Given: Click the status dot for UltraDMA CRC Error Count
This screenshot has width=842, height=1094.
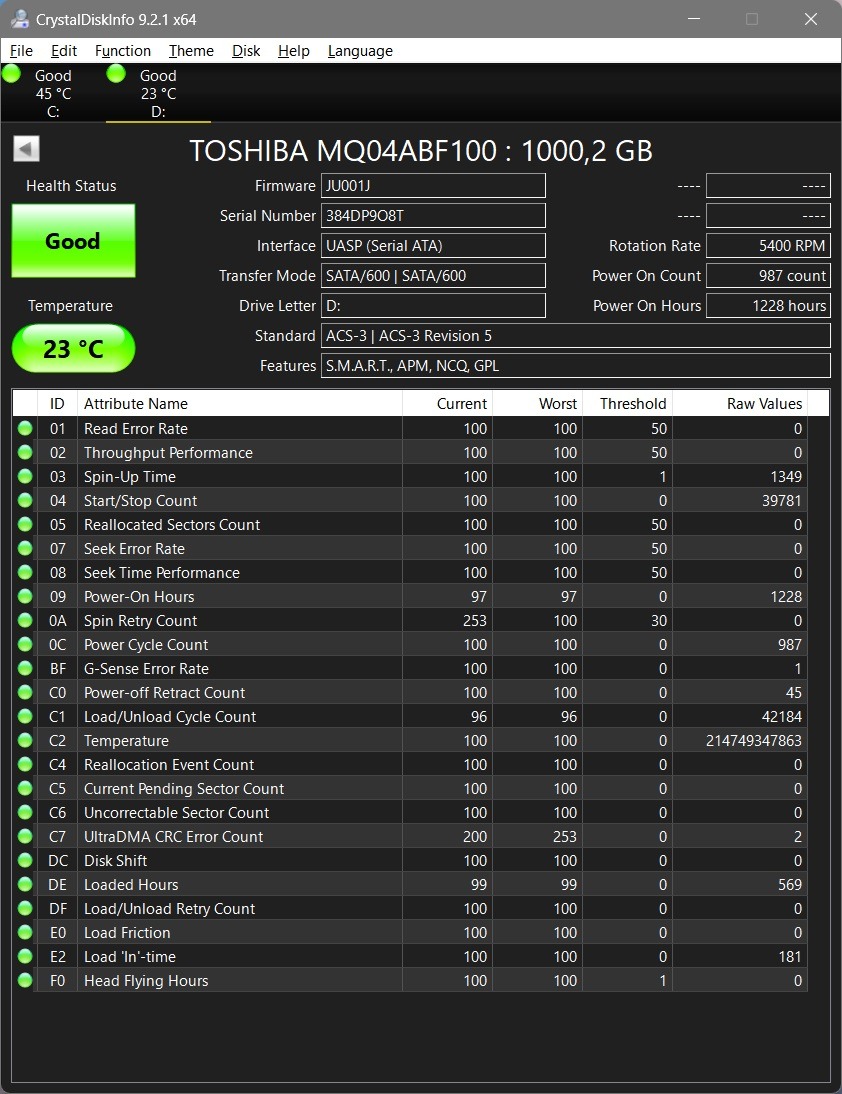Looking at the screenshot, I should [x=25, y=837].
